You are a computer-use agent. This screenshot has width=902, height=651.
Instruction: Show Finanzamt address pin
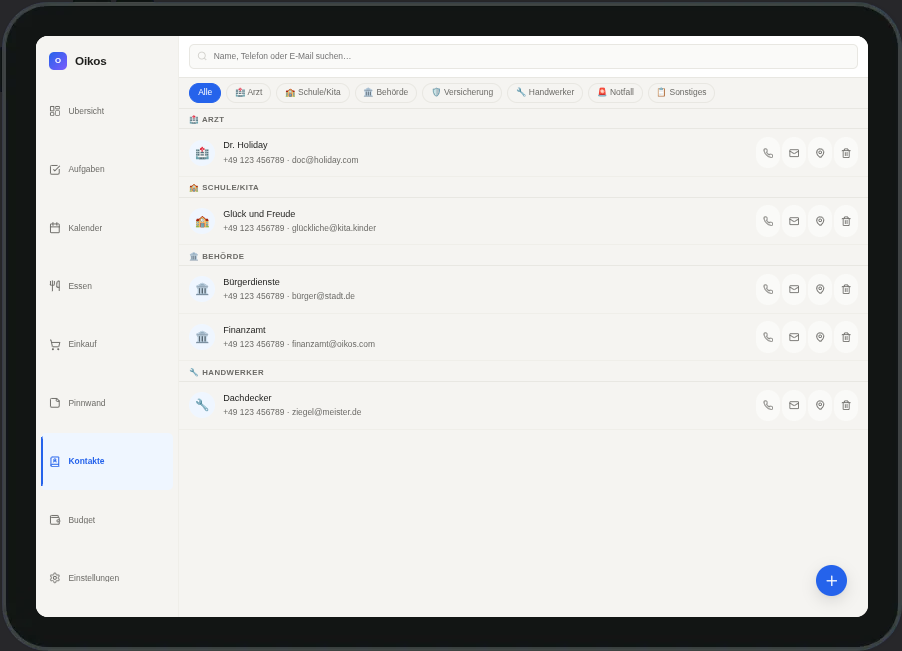820,337
